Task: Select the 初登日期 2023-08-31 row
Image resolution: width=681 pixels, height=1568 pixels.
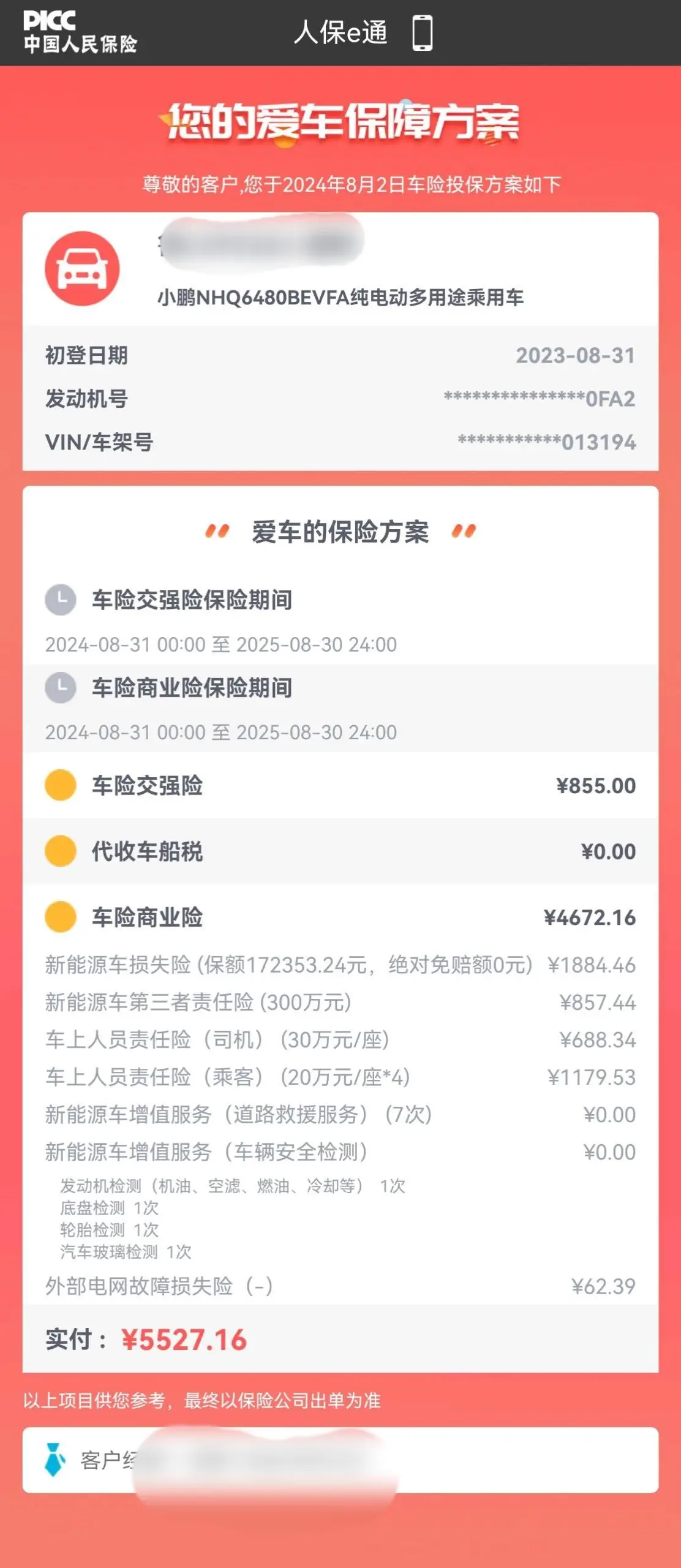Action: [340, 355]
